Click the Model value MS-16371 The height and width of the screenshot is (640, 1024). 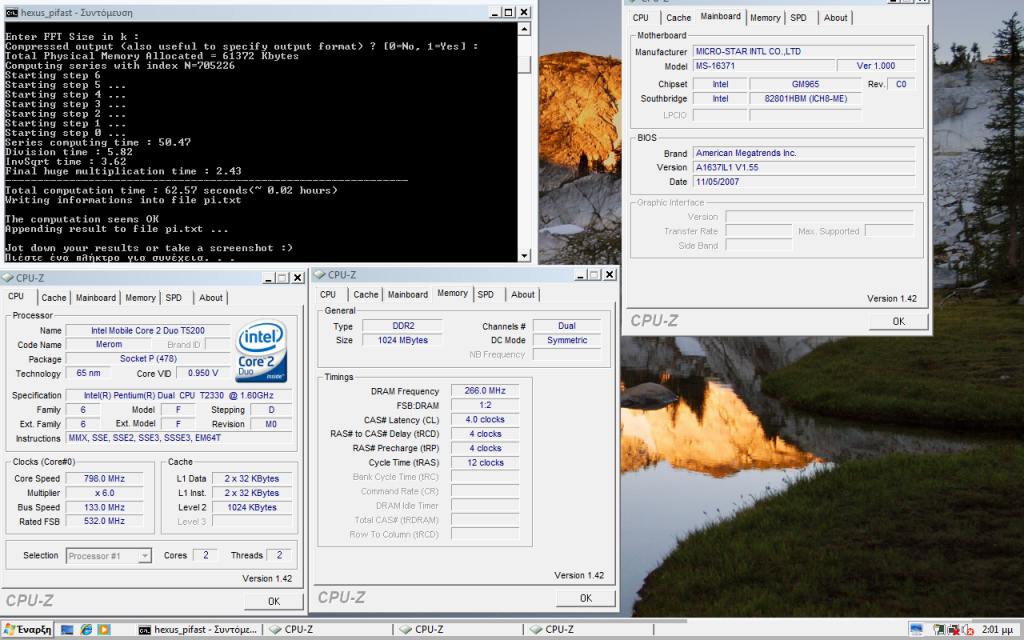(x=763, y=66)
